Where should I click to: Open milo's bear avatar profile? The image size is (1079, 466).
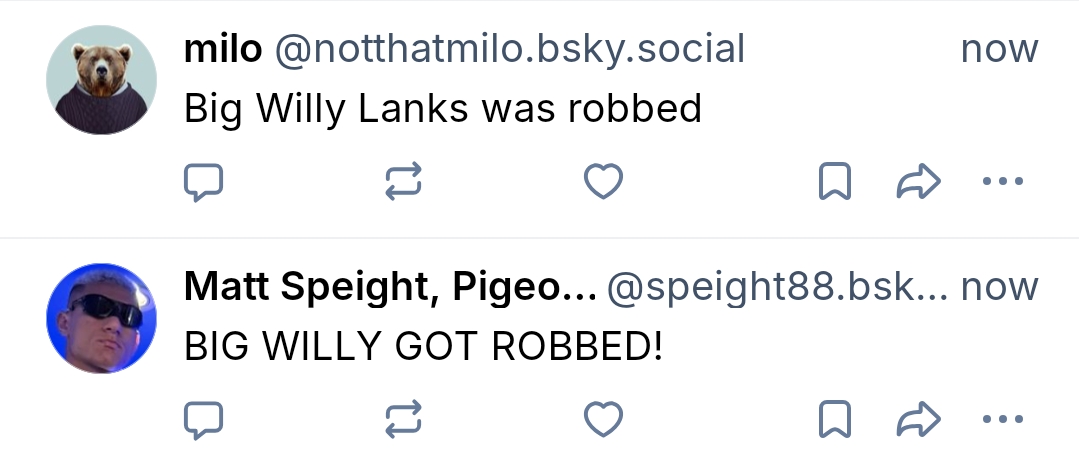[102, 80]
